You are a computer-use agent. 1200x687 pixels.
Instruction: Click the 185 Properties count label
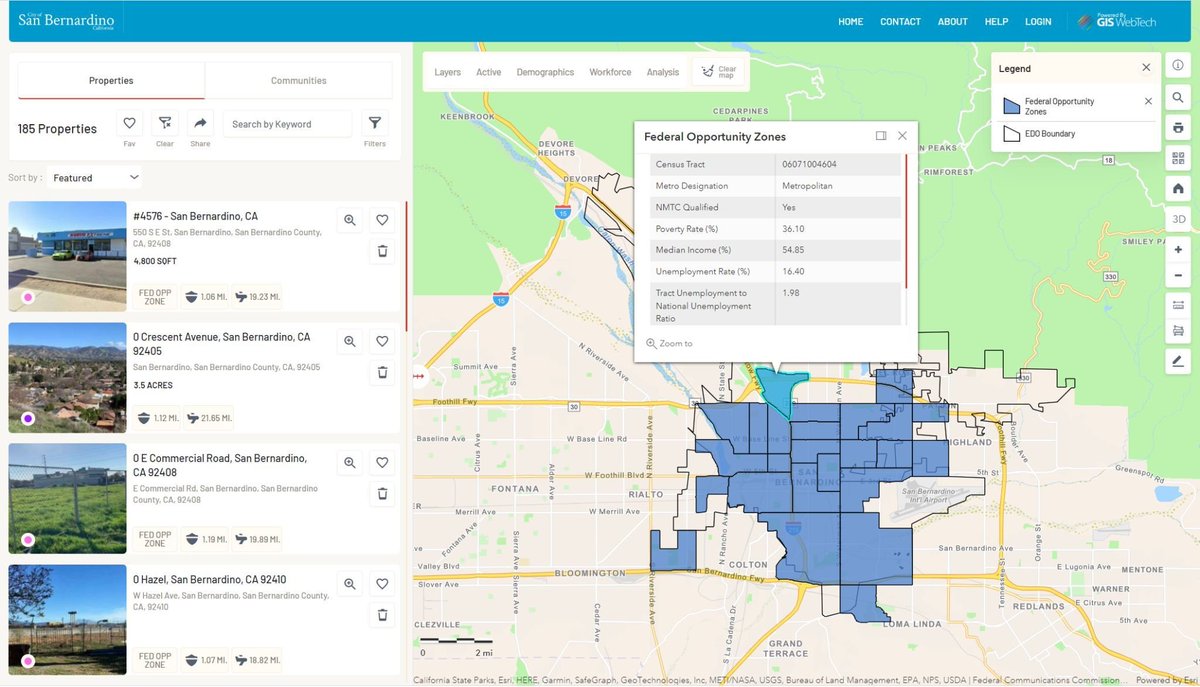point(57,129)
